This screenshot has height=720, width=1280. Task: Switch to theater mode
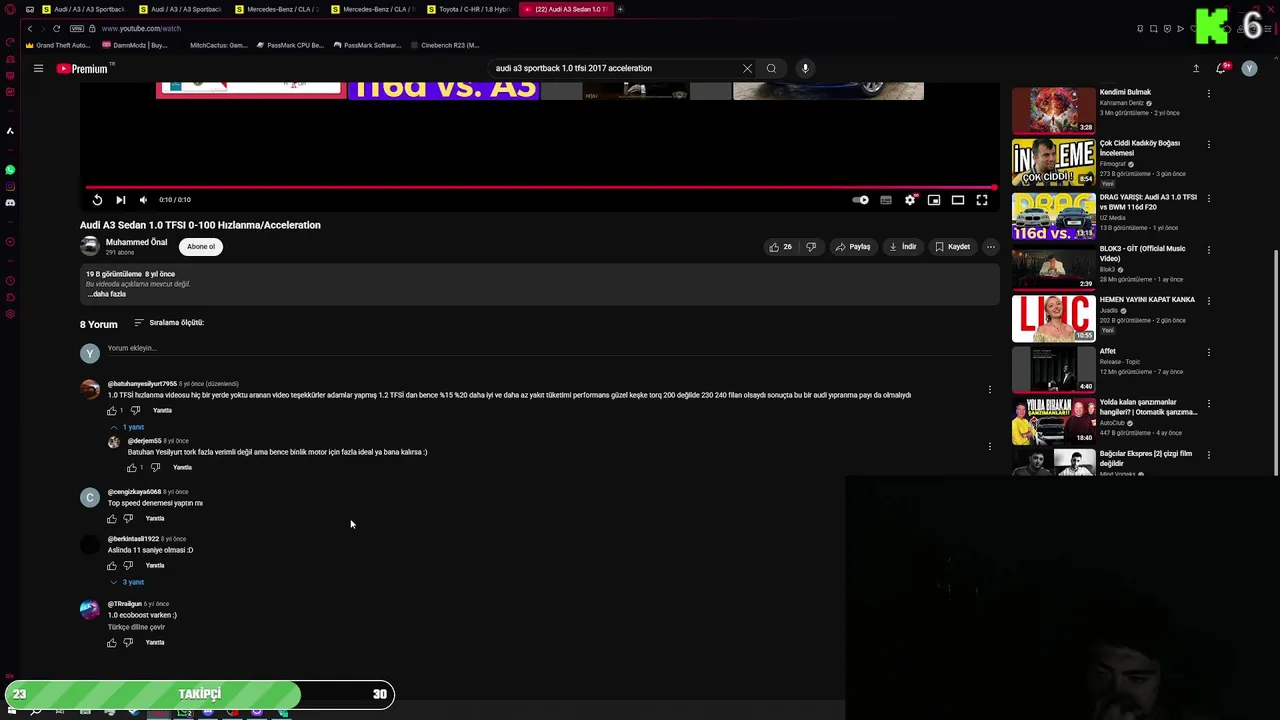[958, 200]
